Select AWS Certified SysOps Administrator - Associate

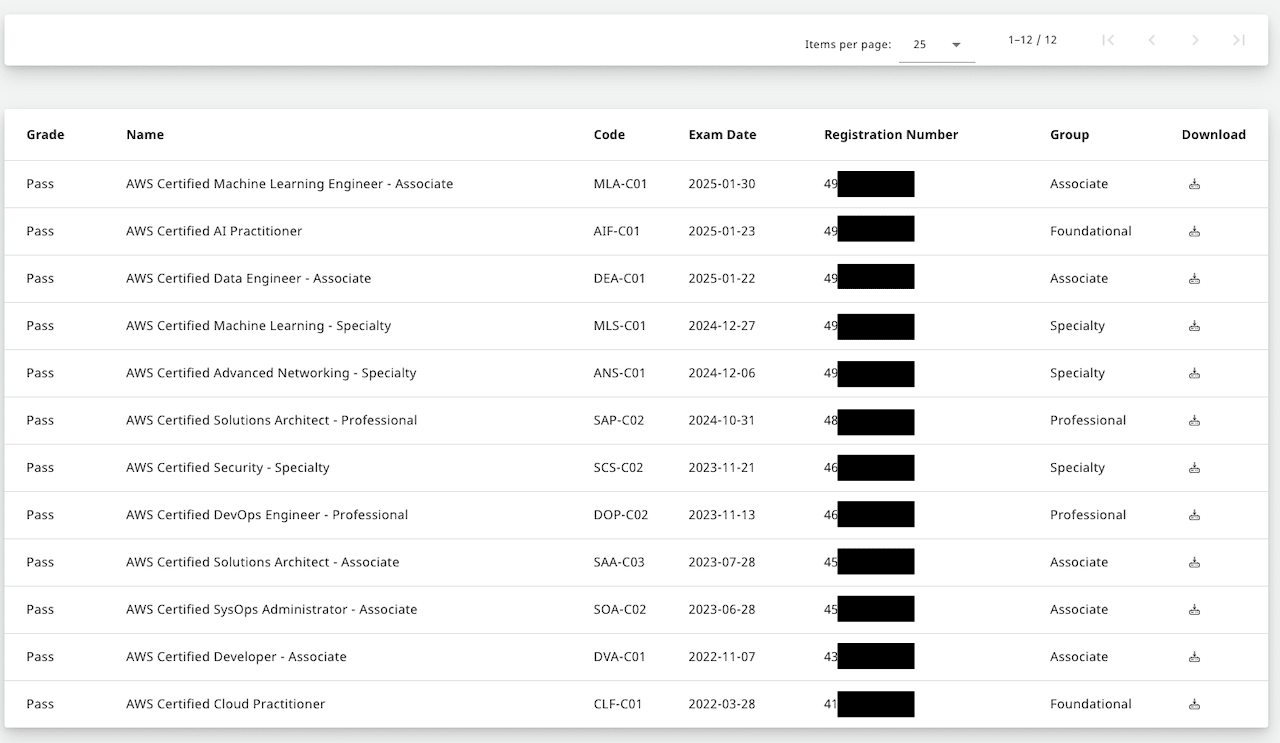(x=272, y=609)
